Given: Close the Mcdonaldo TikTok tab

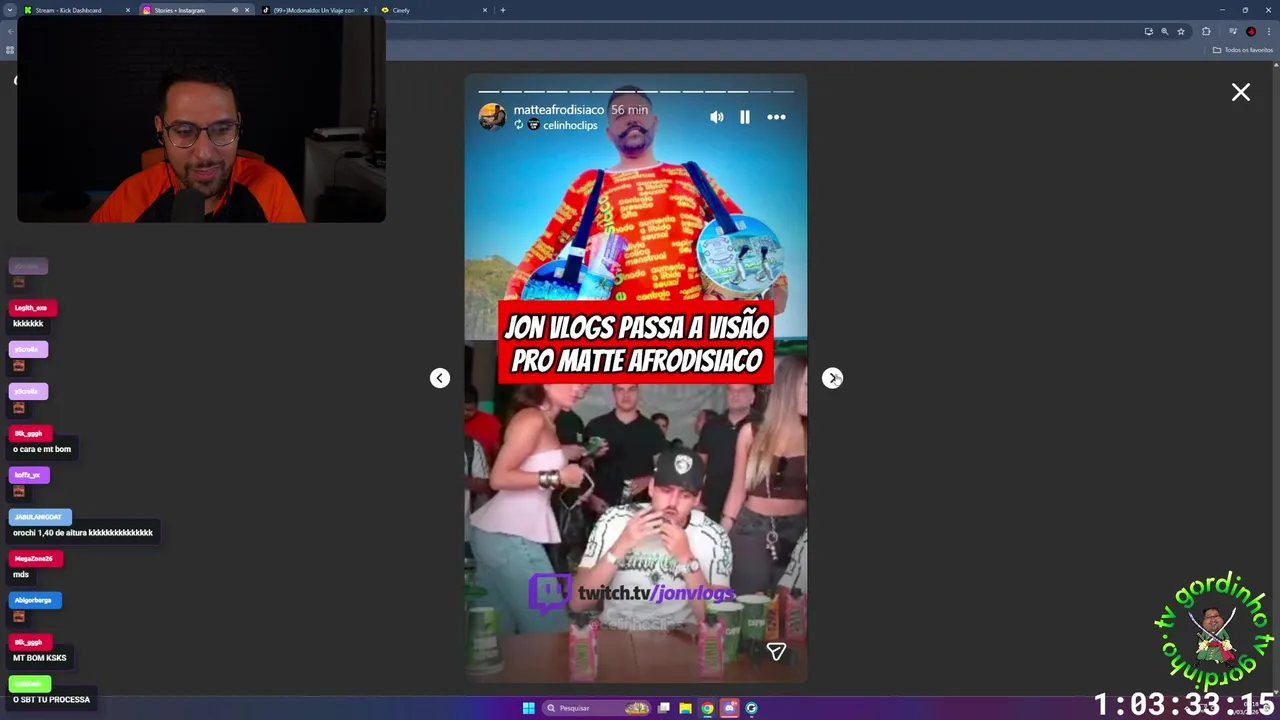Looking at the screenshot, I should (x=366, y=10).
